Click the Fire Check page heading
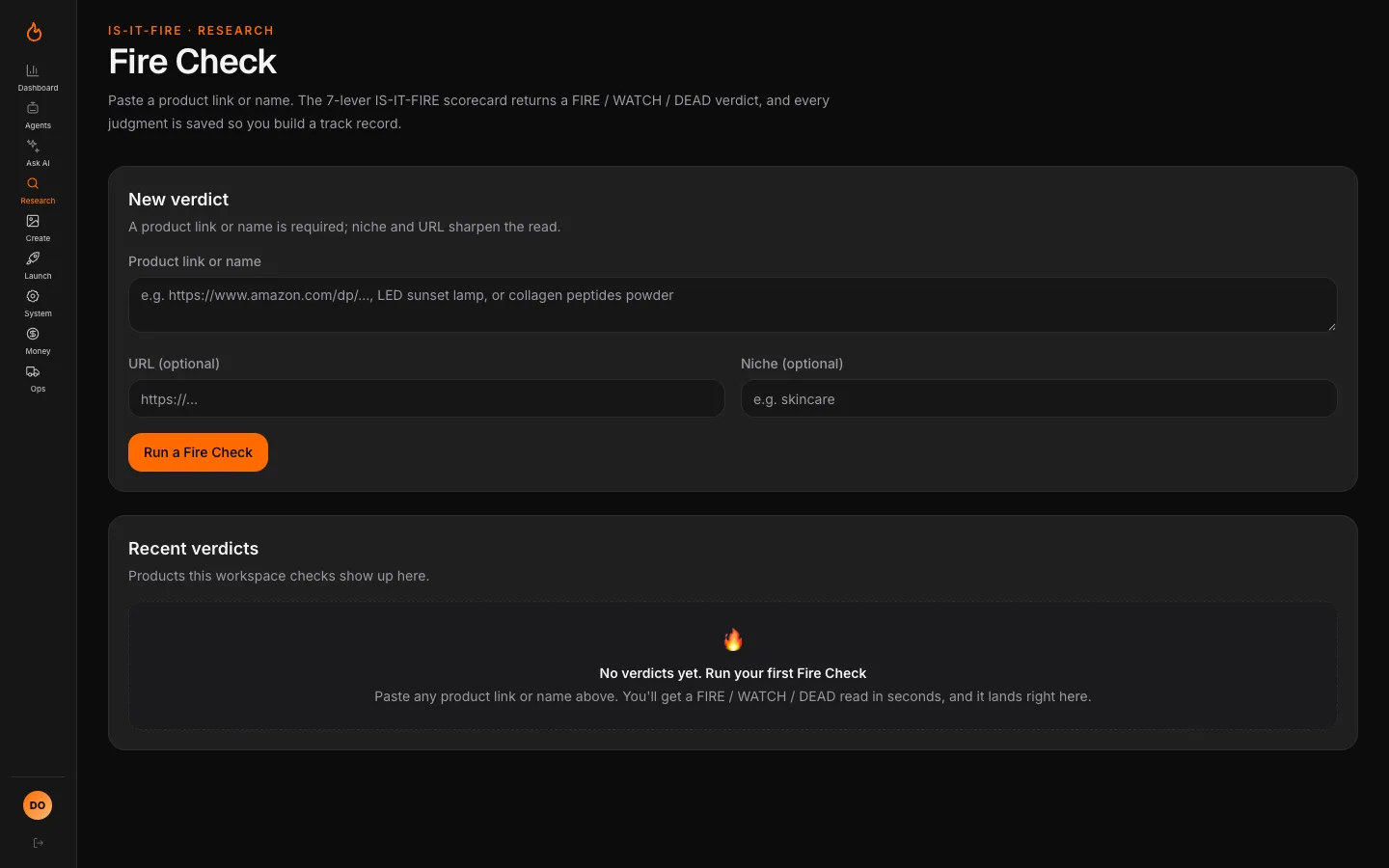Screen dimensions: 1389x868 point(193,62)
